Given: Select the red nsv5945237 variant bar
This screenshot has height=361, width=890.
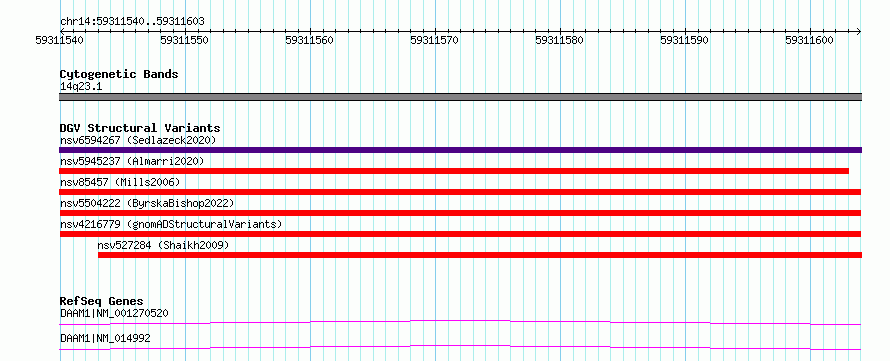Looking at the screenshot, I should pos(454,171).
